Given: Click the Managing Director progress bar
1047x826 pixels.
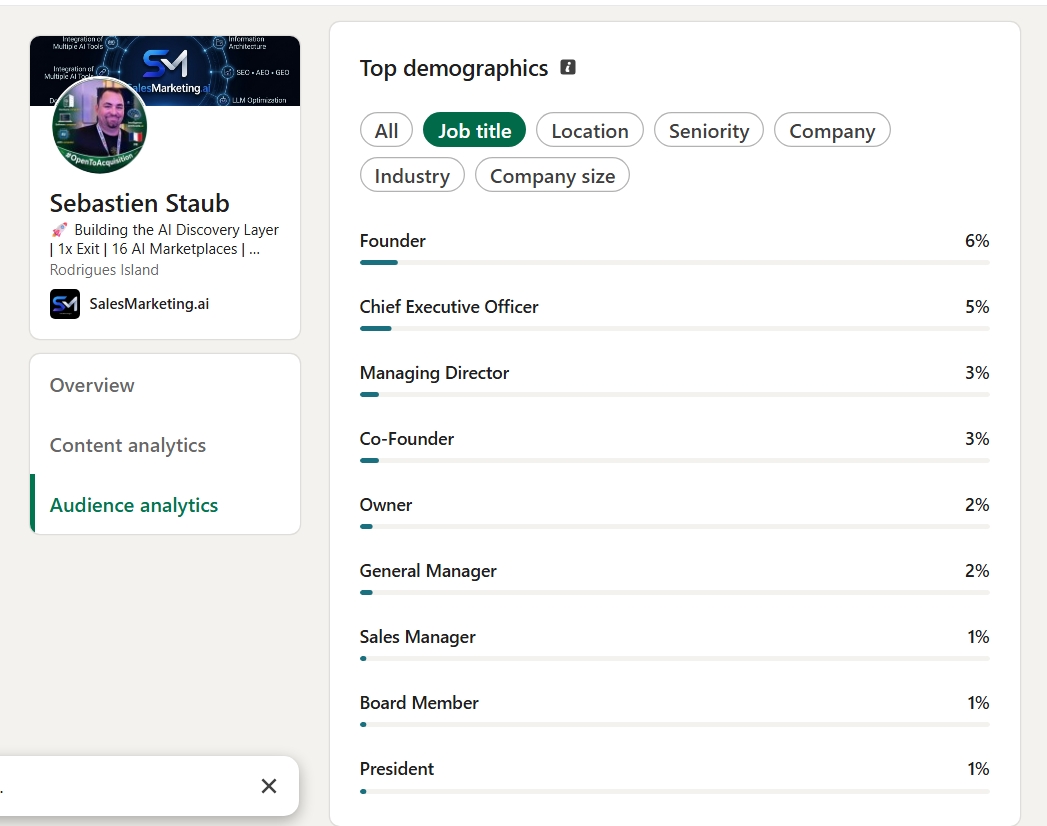Looking at the screenshot, I should 674,395.
